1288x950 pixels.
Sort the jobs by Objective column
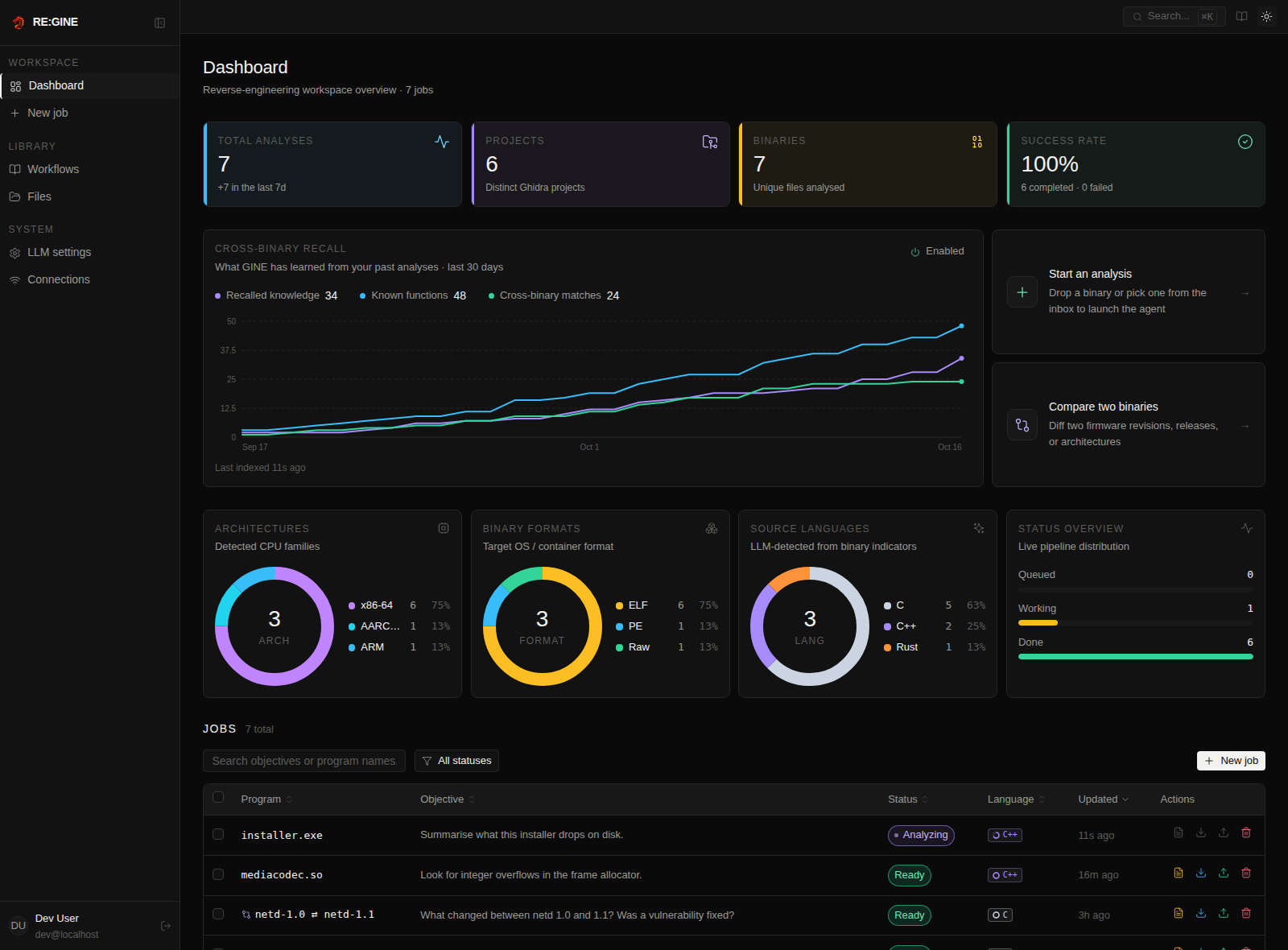pyautogui.click(x=448, y=799)
